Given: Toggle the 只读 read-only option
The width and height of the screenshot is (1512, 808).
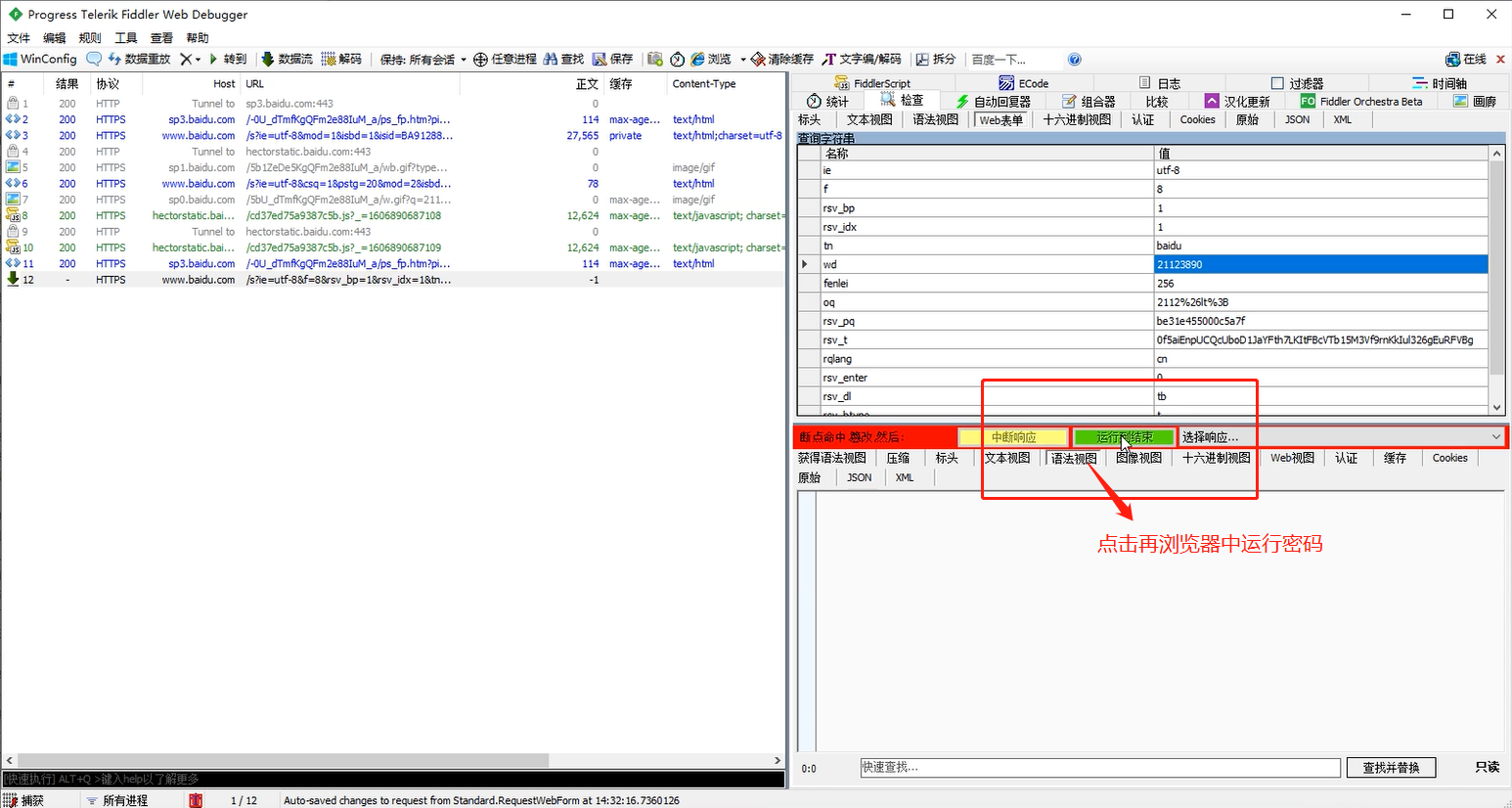Looking at the screenshot, I should click(x=1487, y=768).
